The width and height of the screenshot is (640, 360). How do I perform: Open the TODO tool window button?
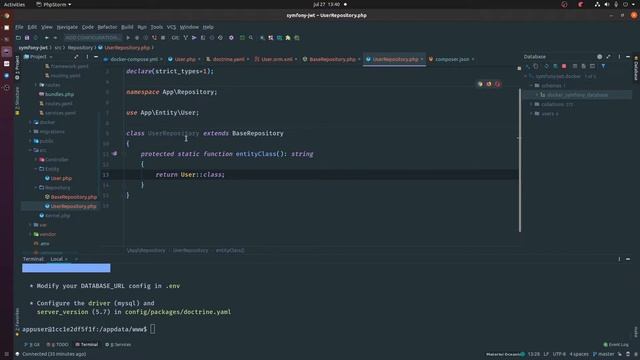tap(58, 344)
